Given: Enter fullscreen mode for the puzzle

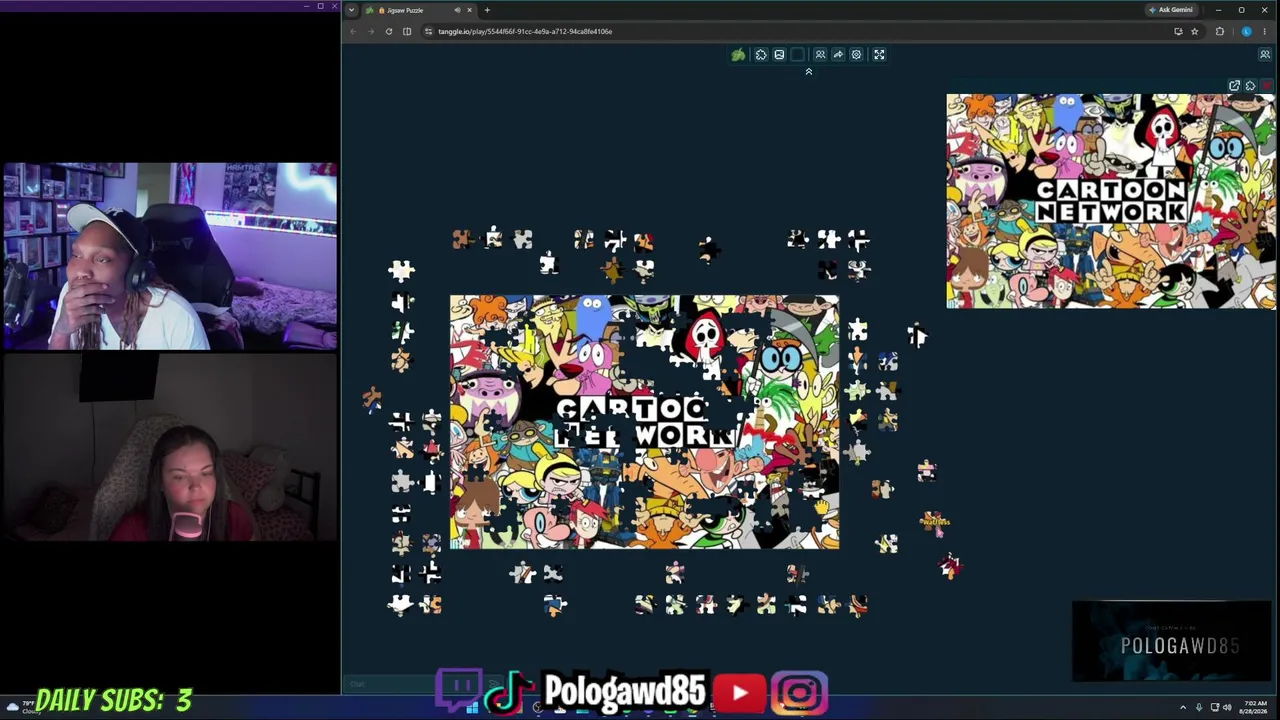Looking at the screenshot, I should click(879, 55).
